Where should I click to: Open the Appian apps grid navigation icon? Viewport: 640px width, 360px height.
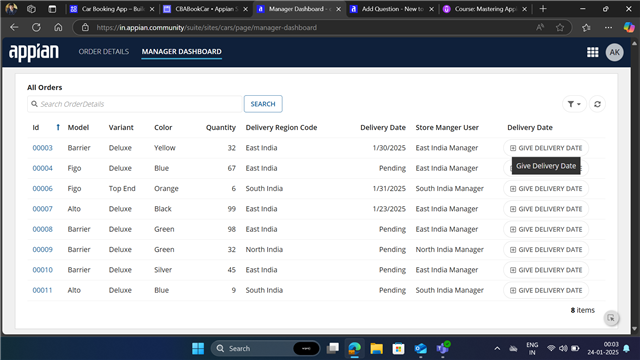592,52
